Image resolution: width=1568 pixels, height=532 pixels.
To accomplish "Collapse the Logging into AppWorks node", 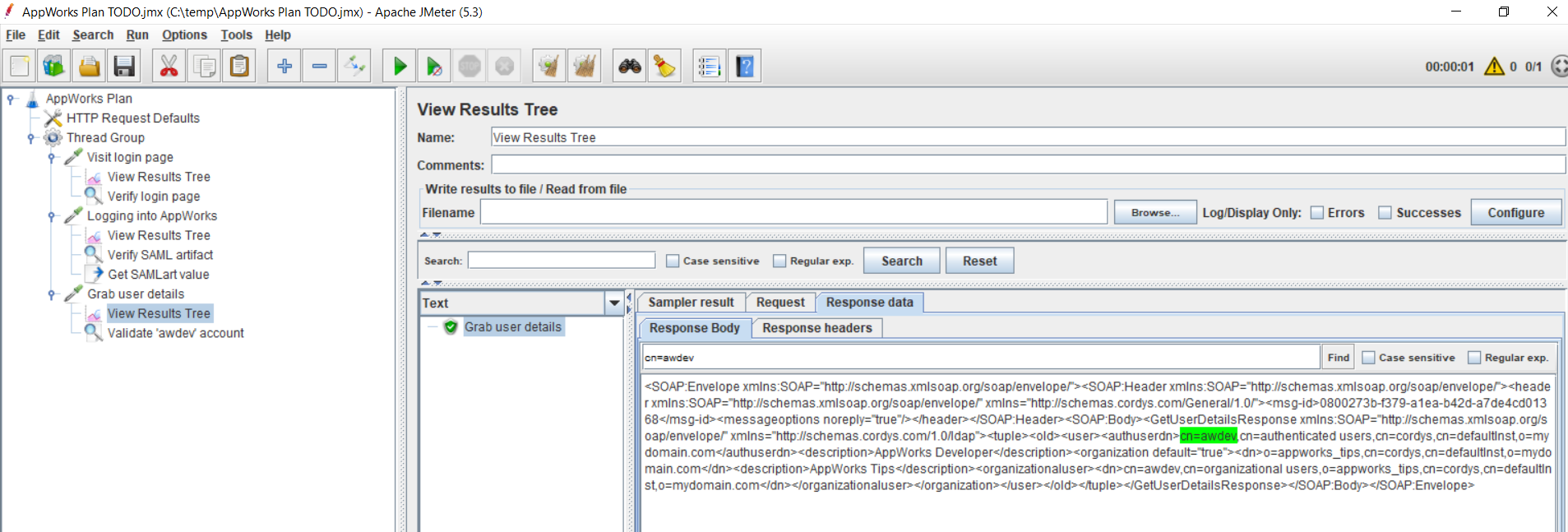I will pos(52,216).
